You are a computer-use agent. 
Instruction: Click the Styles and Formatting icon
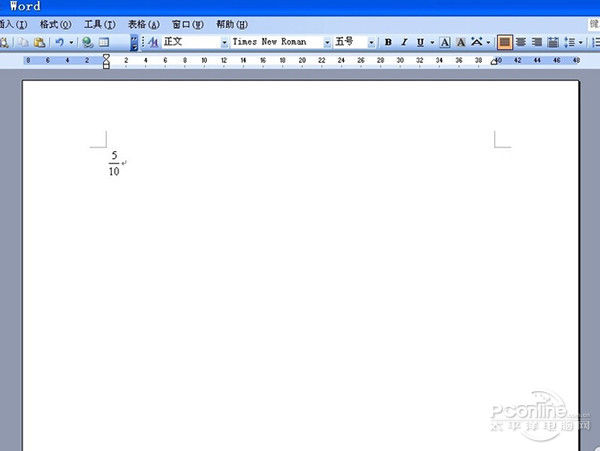click(x=153, y=42)
